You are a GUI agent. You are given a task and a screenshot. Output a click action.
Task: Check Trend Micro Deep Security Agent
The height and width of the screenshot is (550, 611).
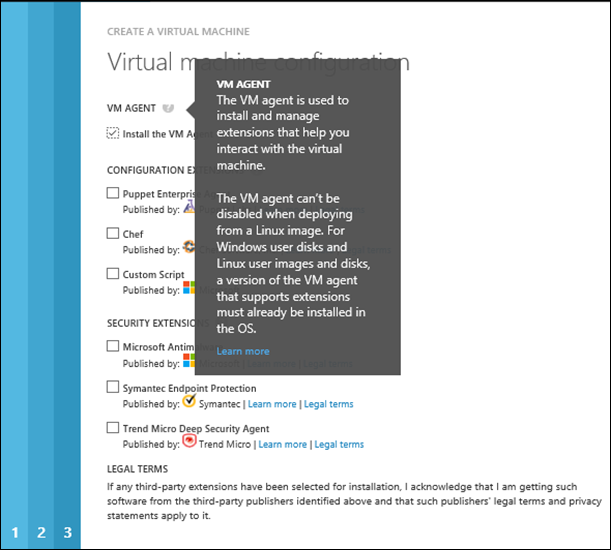click(113, 428)
